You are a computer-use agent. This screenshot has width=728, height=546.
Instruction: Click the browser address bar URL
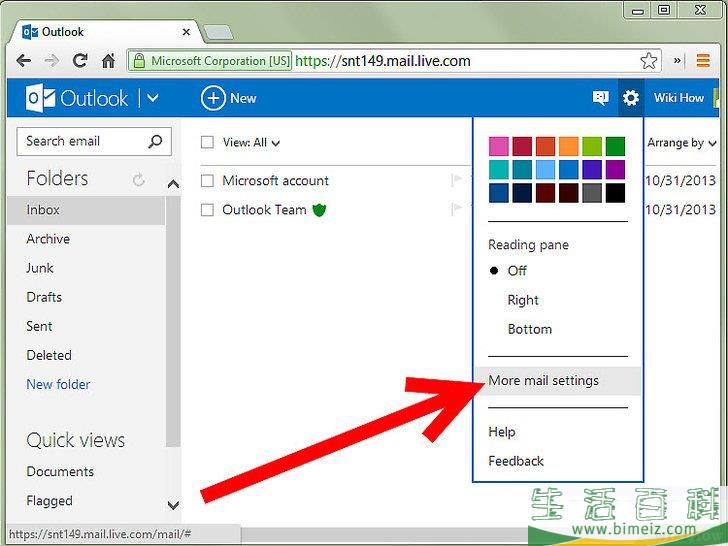[383, 61]
